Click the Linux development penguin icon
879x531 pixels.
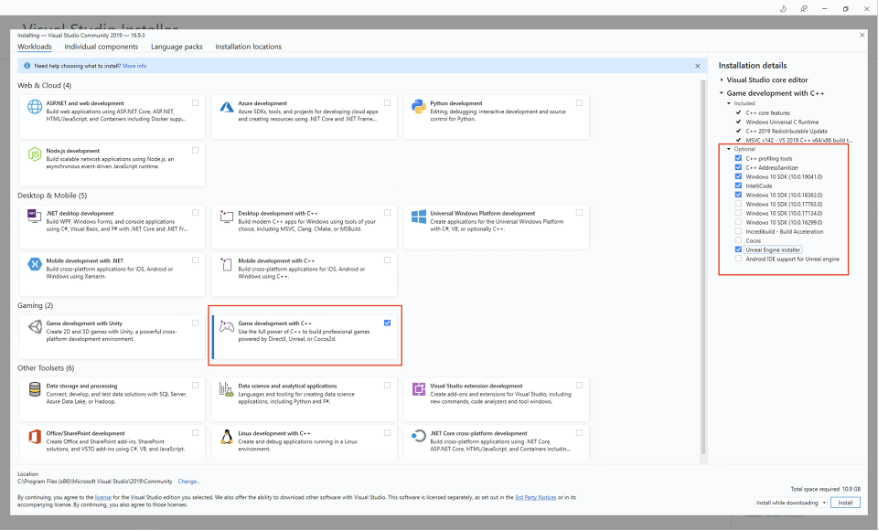(226, 437)
